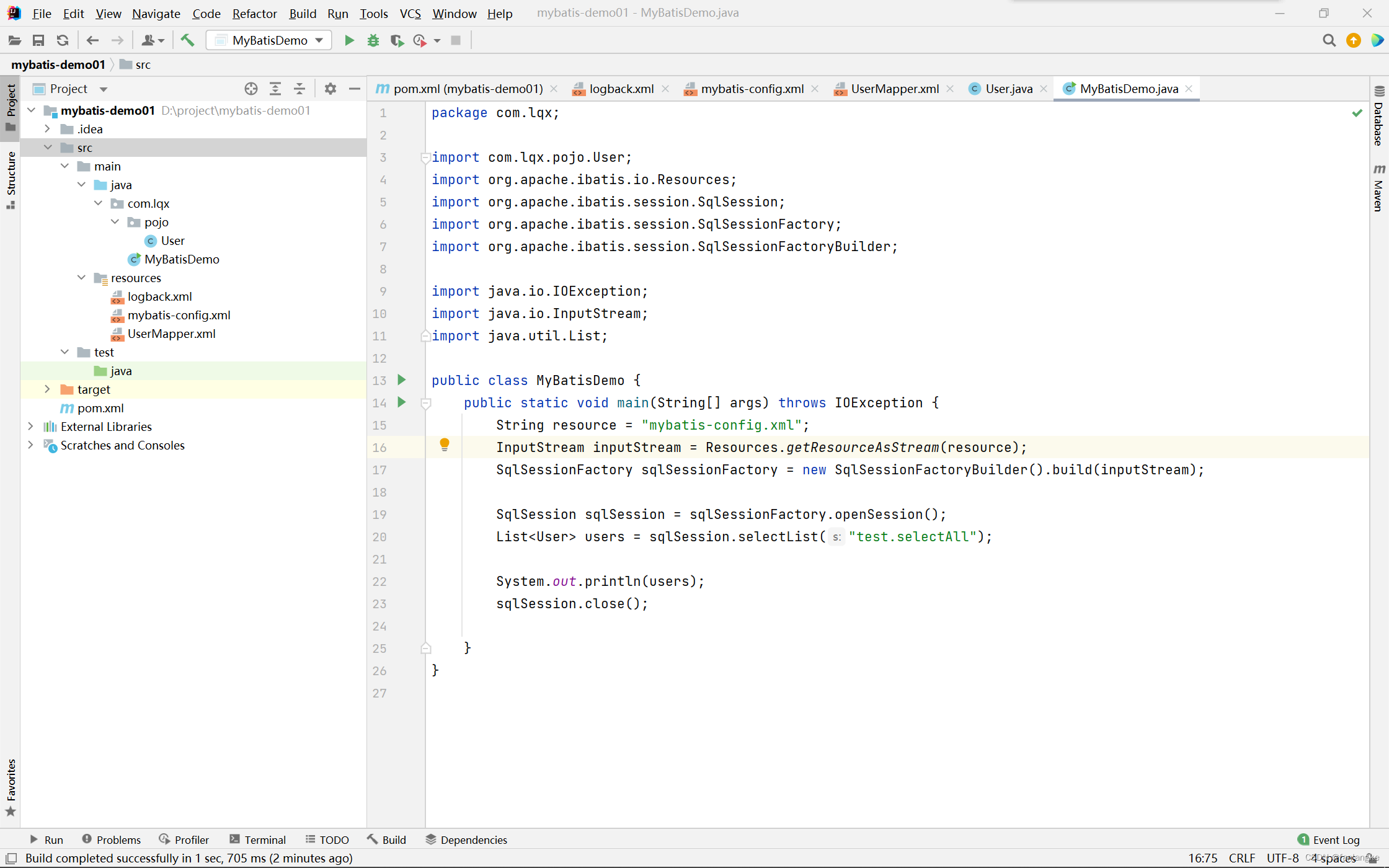Switch to the mybatis-config.xml tab

(752, 89)
